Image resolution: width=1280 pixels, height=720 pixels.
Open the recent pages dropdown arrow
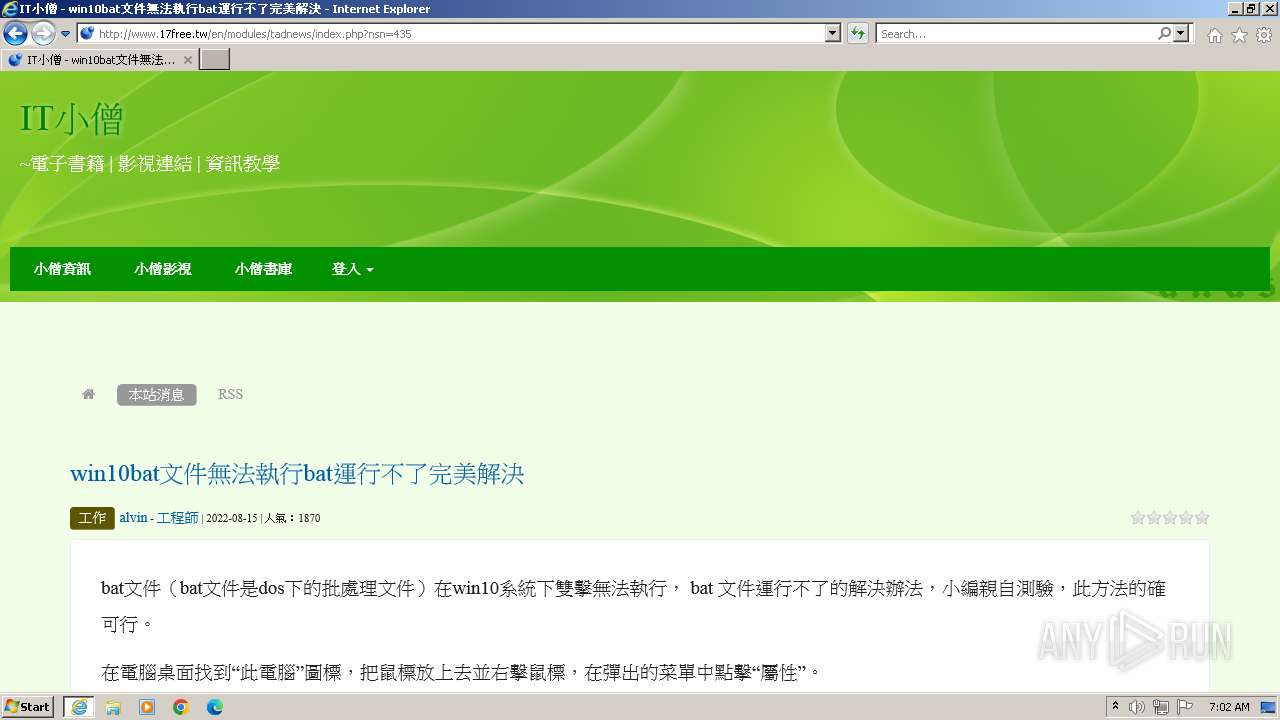[x=65, y=34]
